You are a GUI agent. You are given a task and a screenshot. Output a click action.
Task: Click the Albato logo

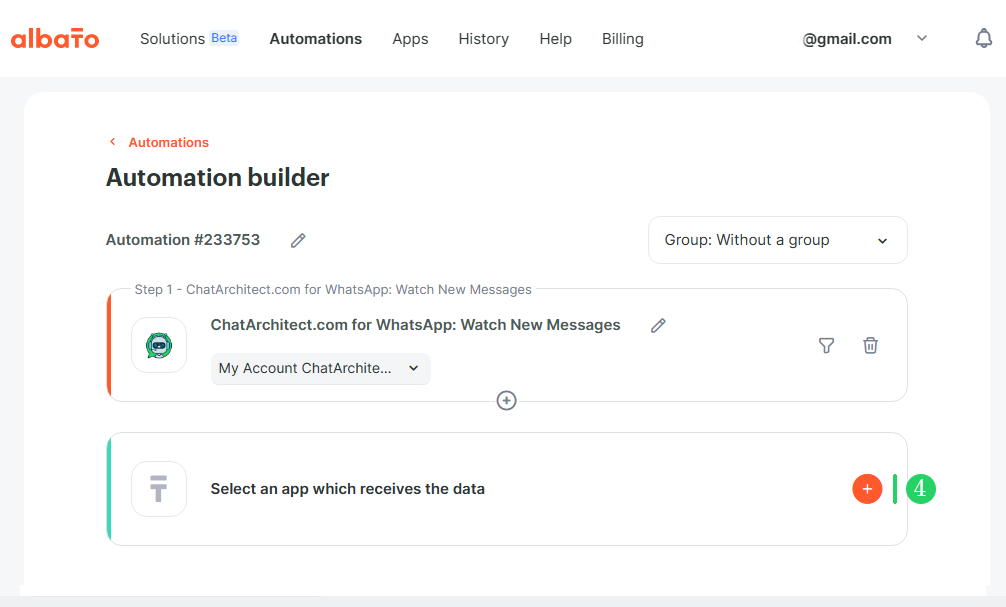tap(55, 38)
